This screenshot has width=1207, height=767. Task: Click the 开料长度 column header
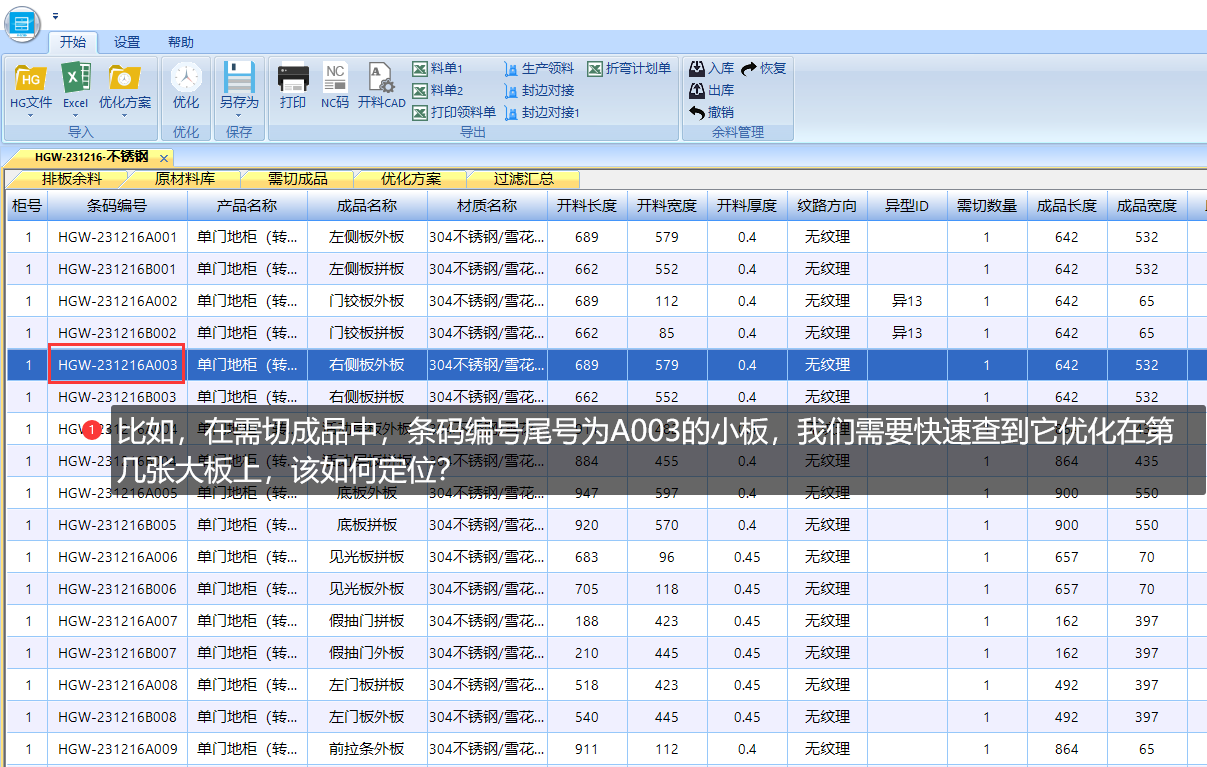point(587,205)
